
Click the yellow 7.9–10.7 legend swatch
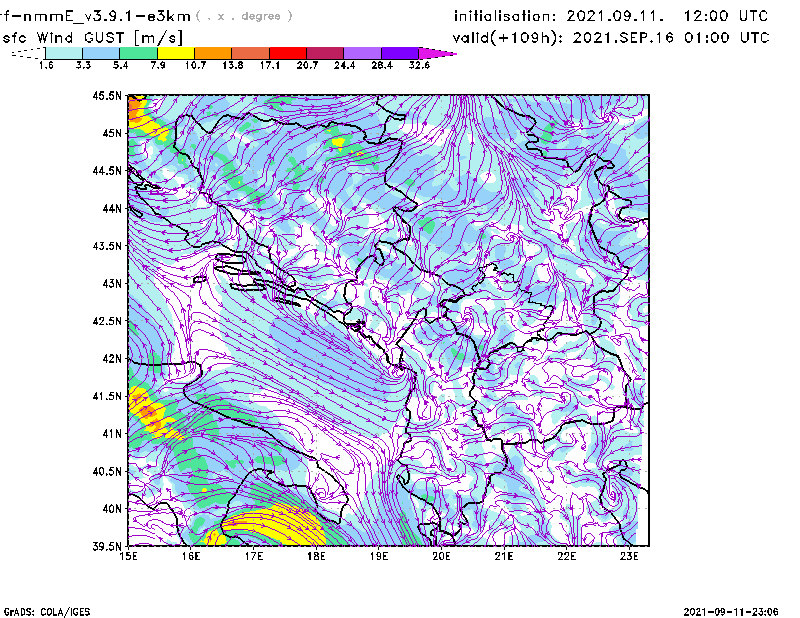coord(176,53)
